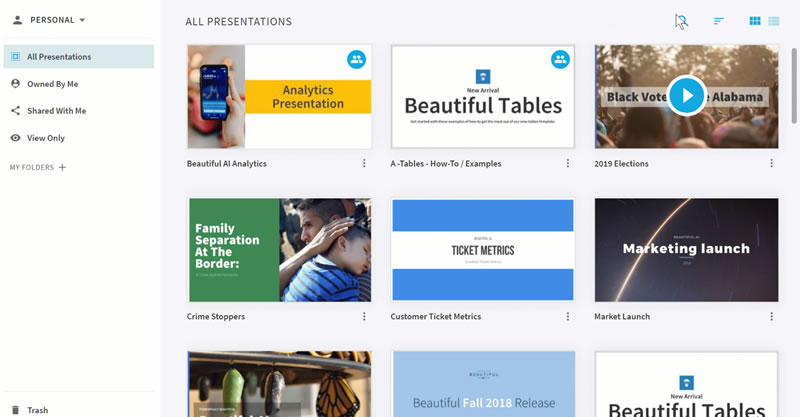Switch to list view
Screen dimensions: 800x417
click(x=774, y=21)
